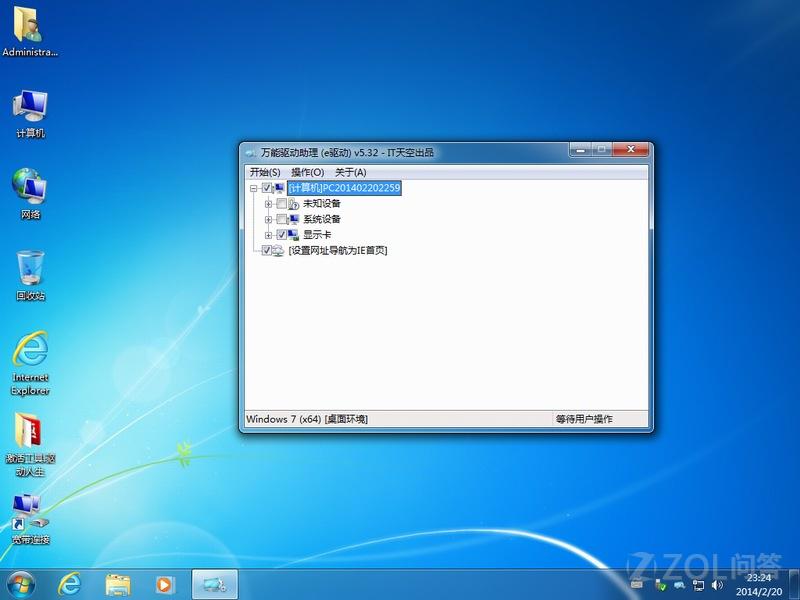Click the keyboard input method tray icon
The image size is (800, 600).
(x=637, y=584)
